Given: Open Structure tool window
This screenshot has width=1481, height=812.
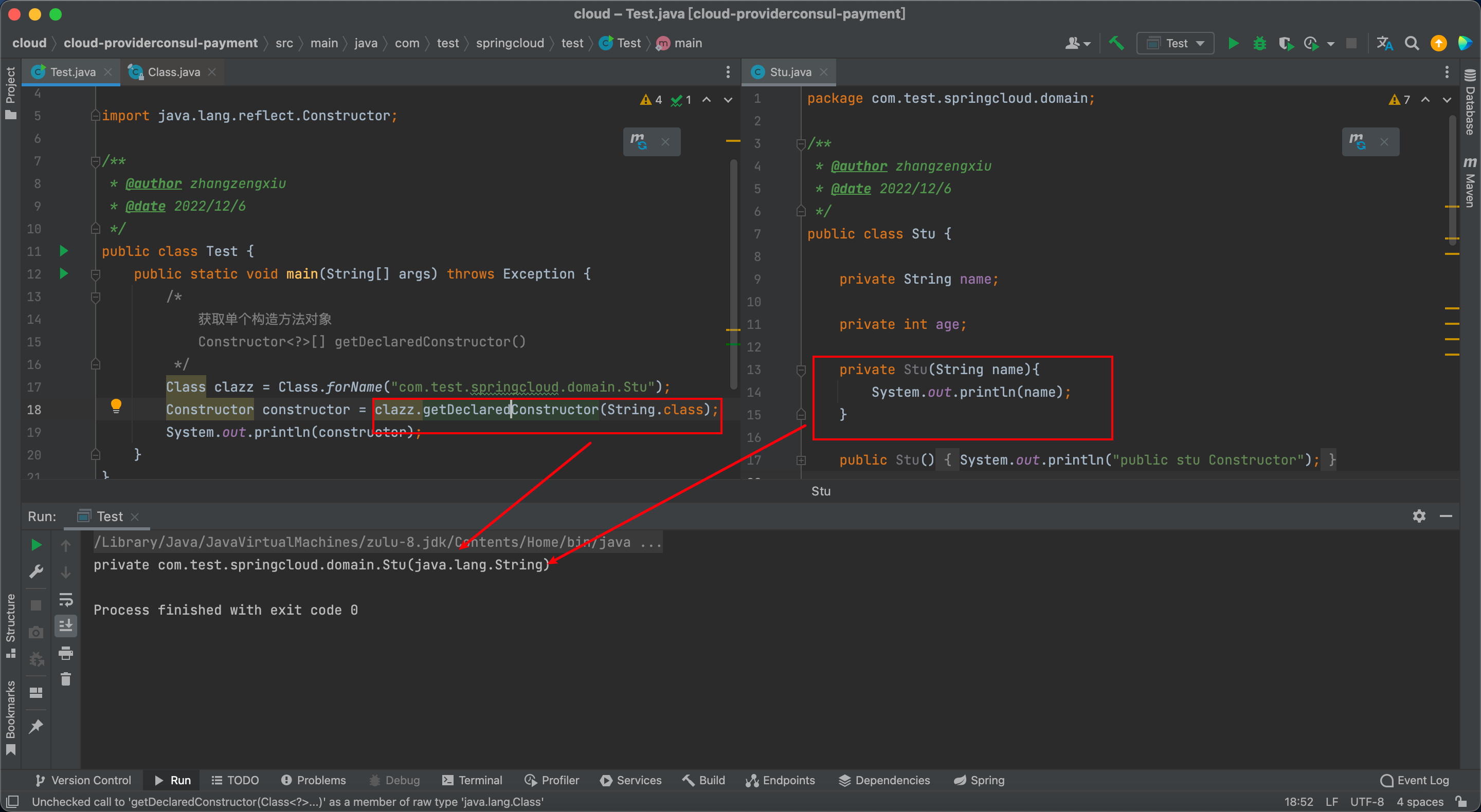Looking at the screenshot, I should tap(10, 625).
